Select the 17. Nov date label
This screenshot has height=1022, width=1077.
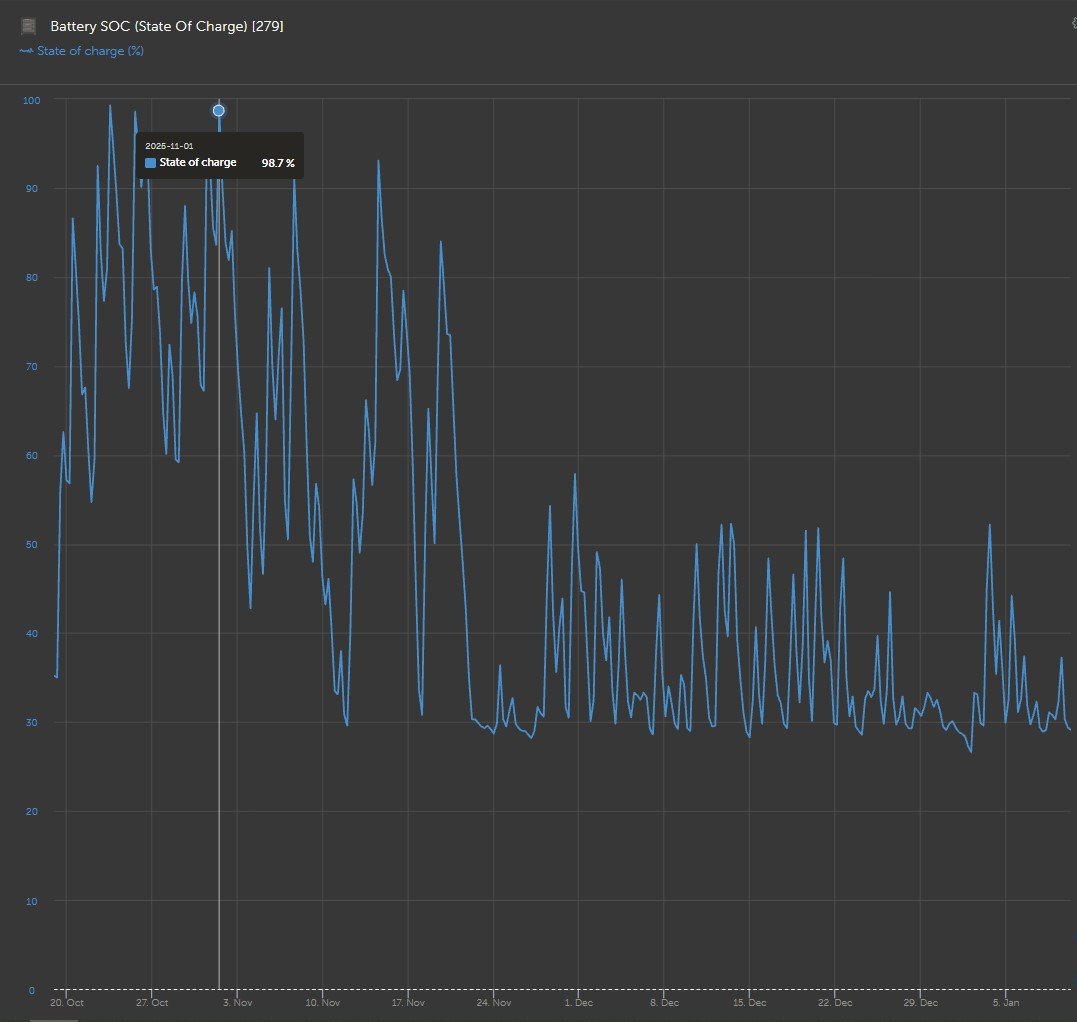pos(408,1002)
